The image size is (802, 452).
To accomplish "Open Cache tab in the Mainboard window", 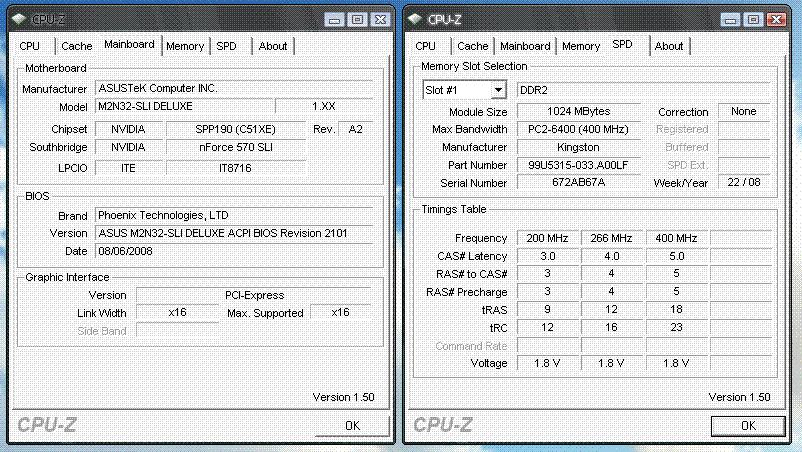I will point(76,46).
